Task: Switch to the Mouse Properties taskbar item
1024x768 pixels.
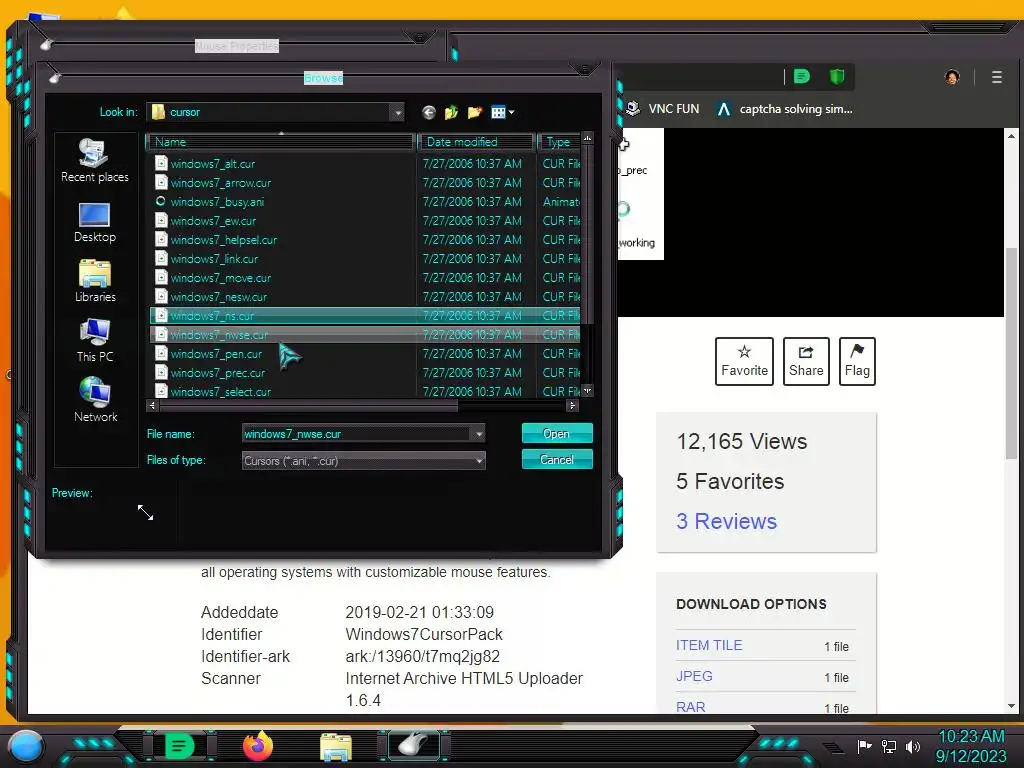Action: [414, 745]
